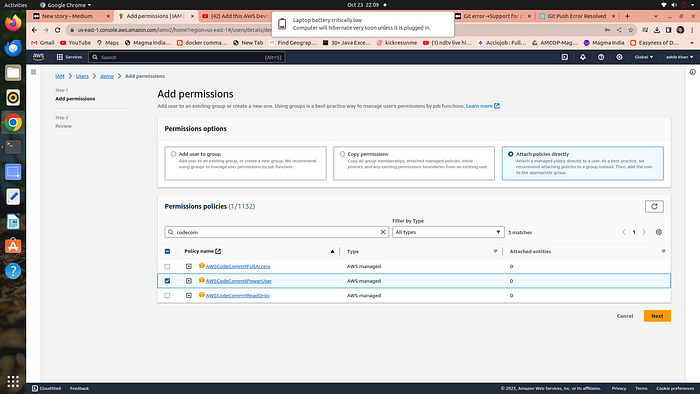Clear the policy search text

(383, 232)
